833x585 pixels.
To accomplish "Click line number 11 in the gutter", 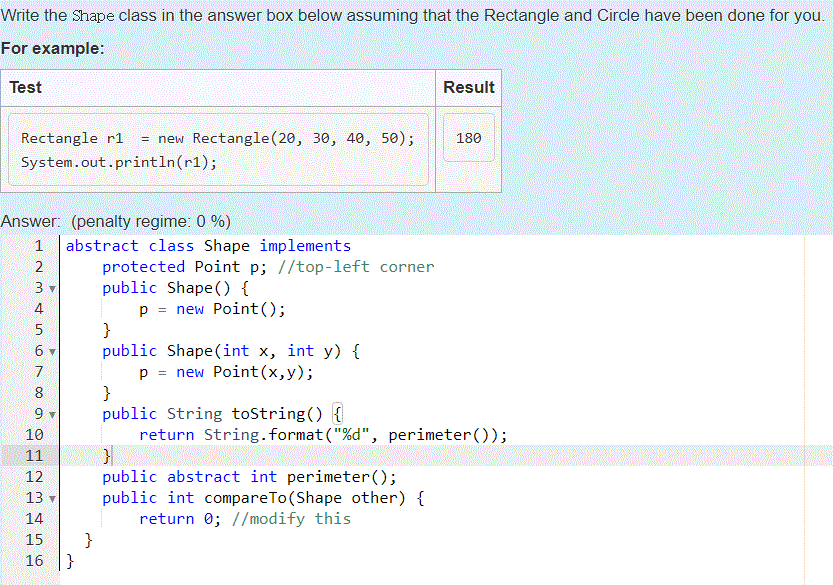I will [x=35, y=456].
